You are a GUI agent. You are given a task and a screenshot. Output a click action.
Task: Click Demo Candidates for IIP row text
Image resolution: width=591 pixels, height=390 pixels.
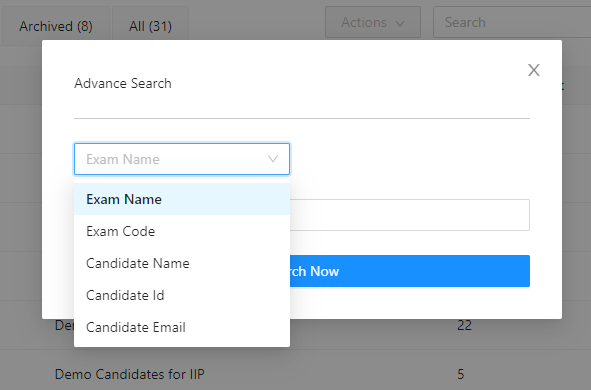pos(130,374)
